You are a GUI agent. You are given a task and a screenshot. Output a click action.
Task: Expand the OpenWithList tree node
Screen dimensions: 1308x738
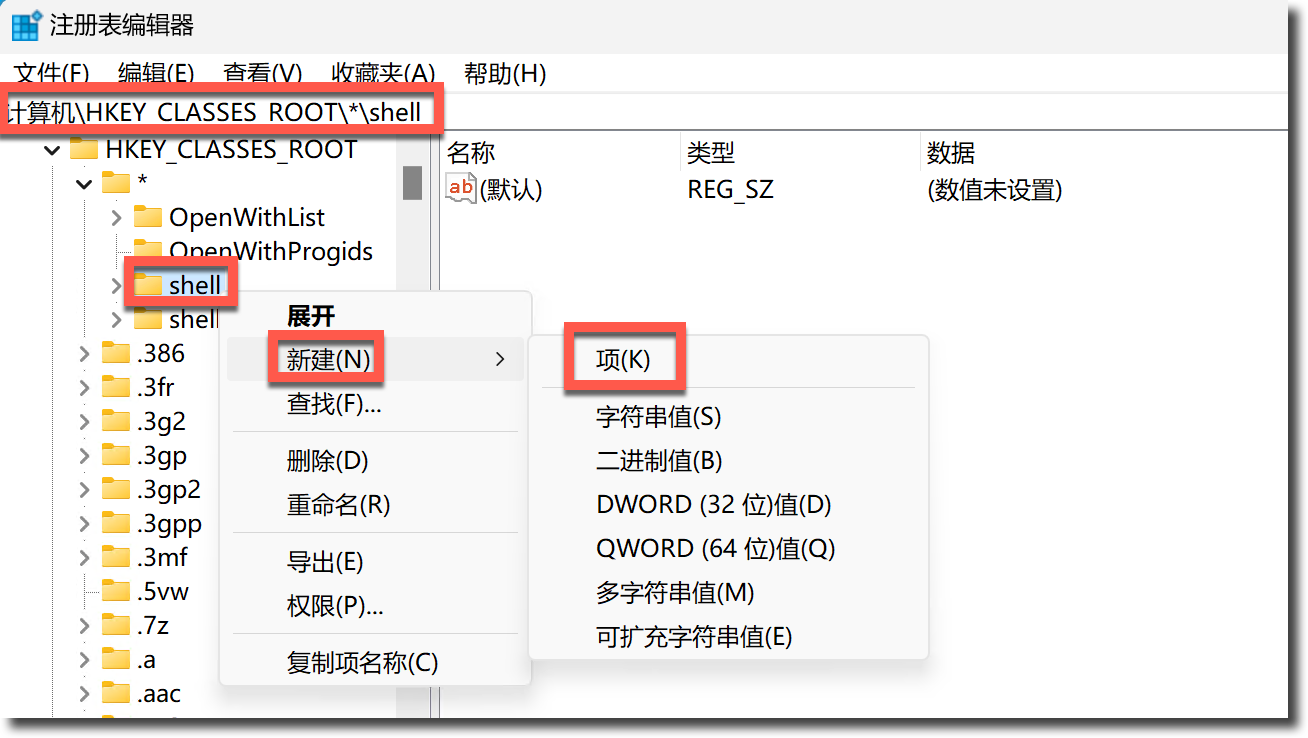[116, 217]
